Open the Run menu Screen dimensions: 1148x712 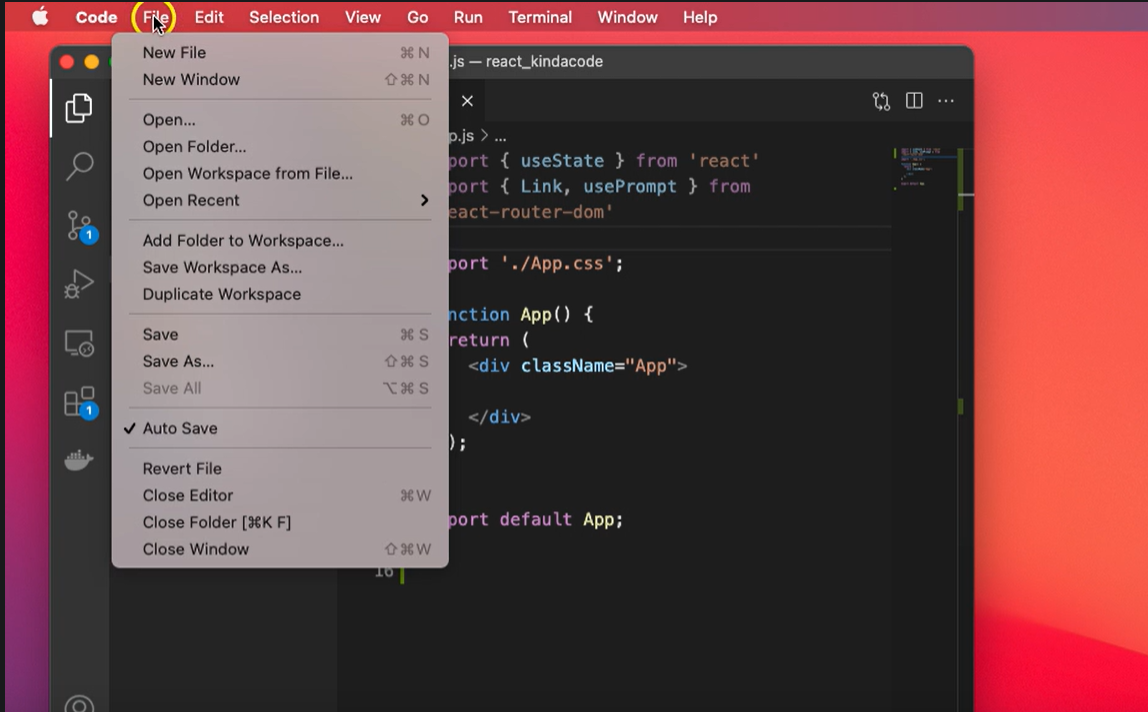click(468, 17)
